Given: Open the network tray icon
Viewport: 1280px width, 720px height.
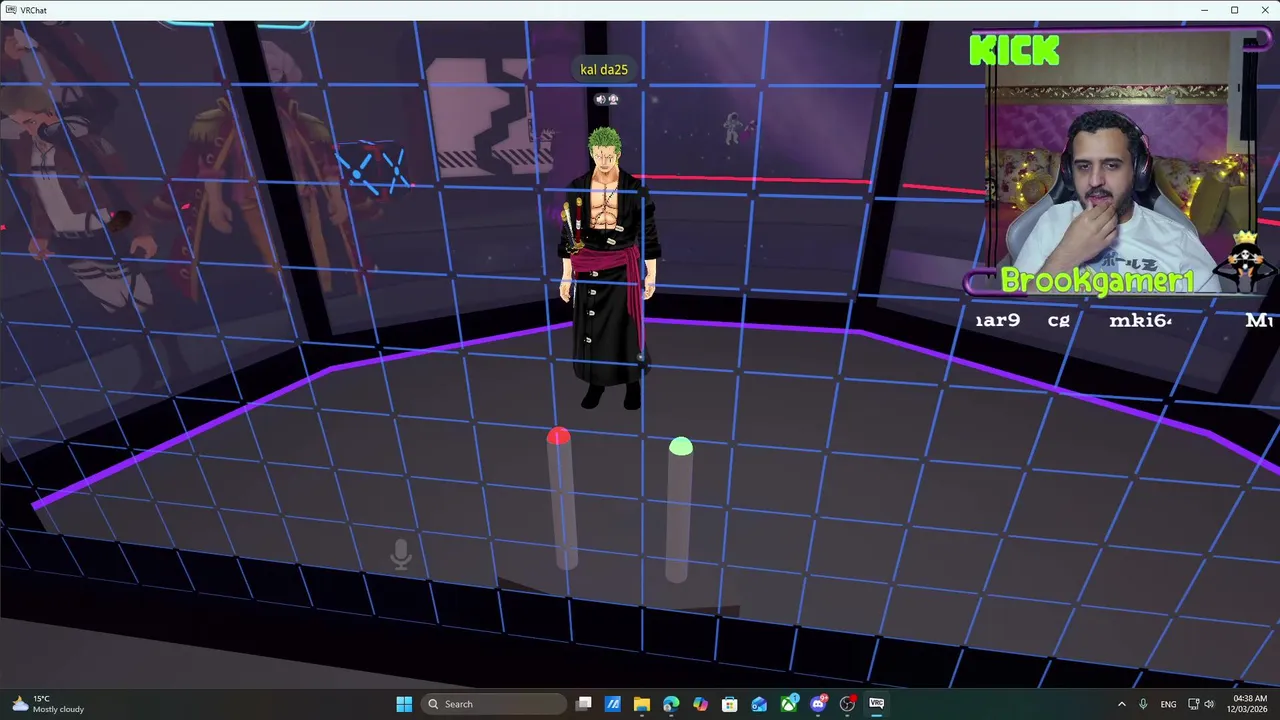Looking at the screenshot, I should point(1193,704).
